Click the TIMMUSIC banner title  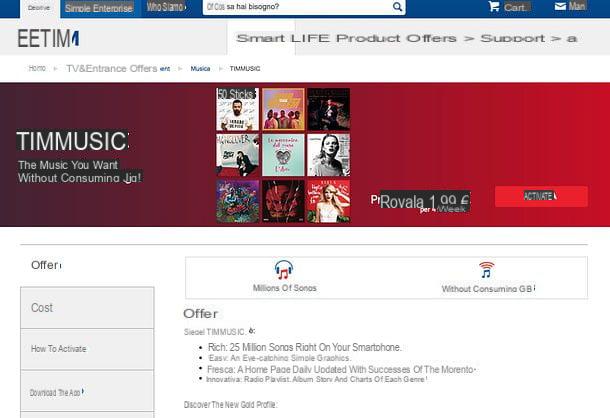pos(72,141)
